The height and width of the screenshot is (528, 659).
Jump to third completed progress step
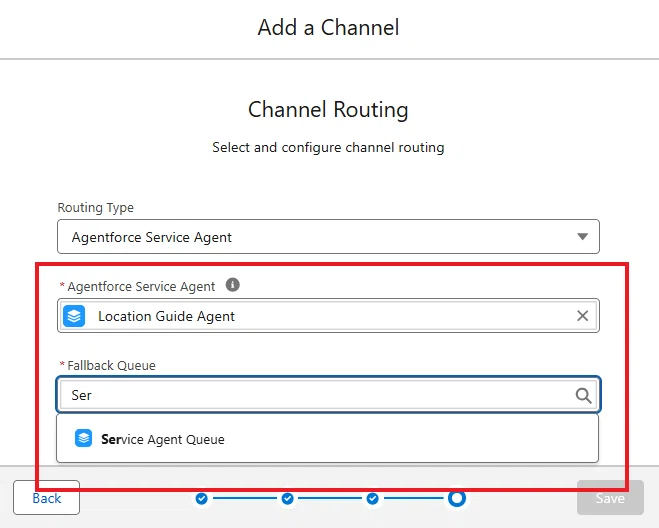(372, 499)
